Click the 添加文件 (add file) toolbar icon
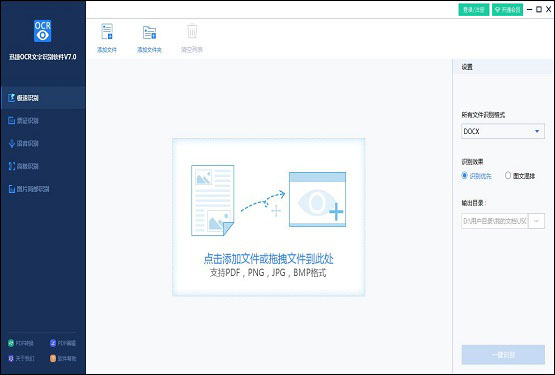This screenshot has height=375, width=555. (x=107, y=38)
